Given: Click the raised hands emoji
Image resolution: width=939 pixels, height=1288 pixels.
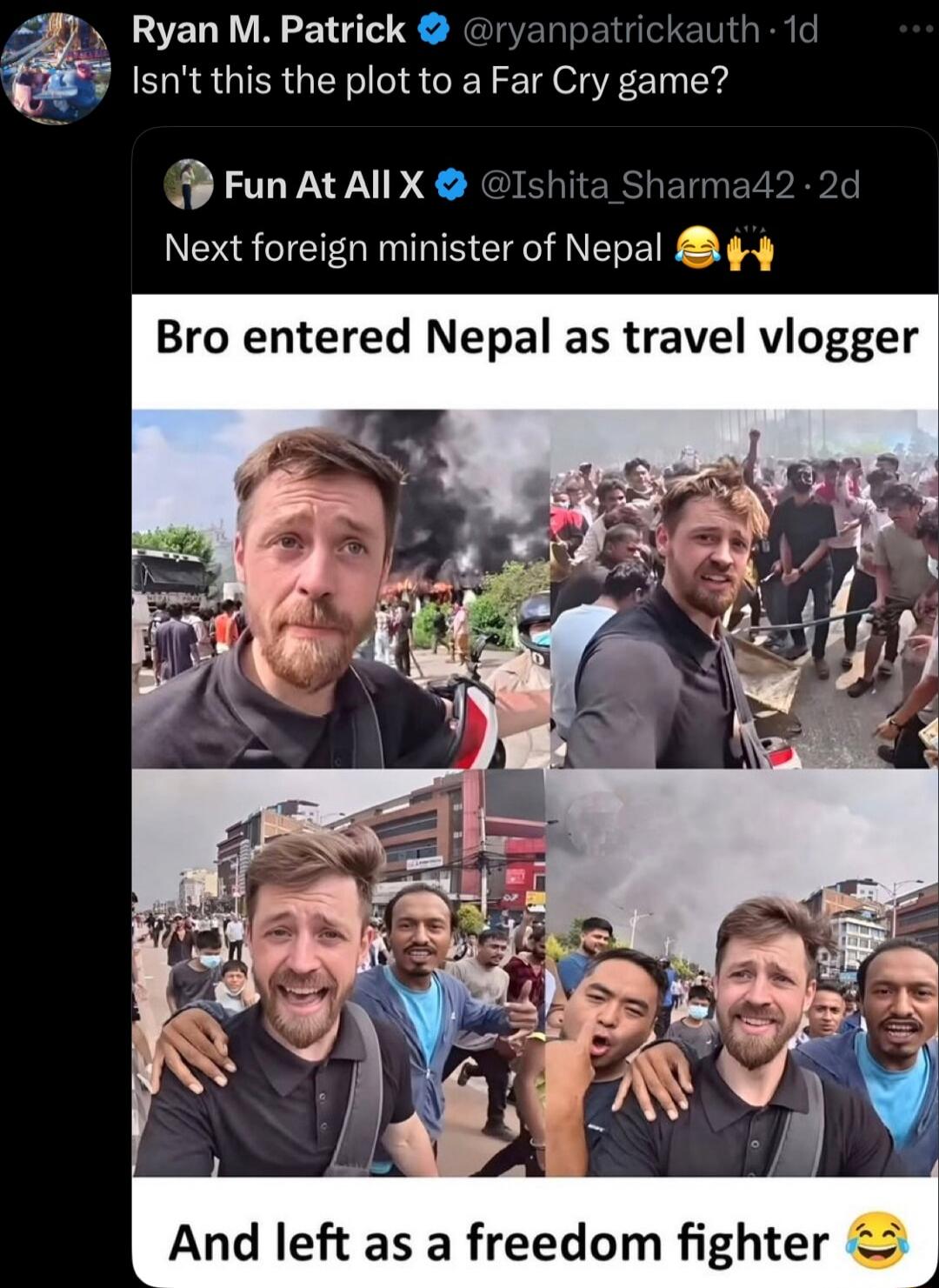Looking at the screenshot, I should click(749, 248).
